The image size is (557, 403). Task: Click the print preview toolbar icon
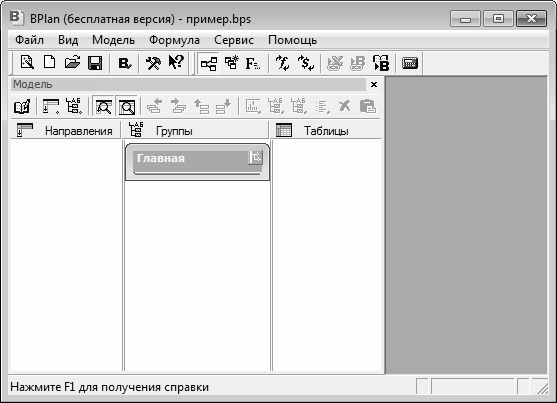pyautogui.click(x=27, y=63)
